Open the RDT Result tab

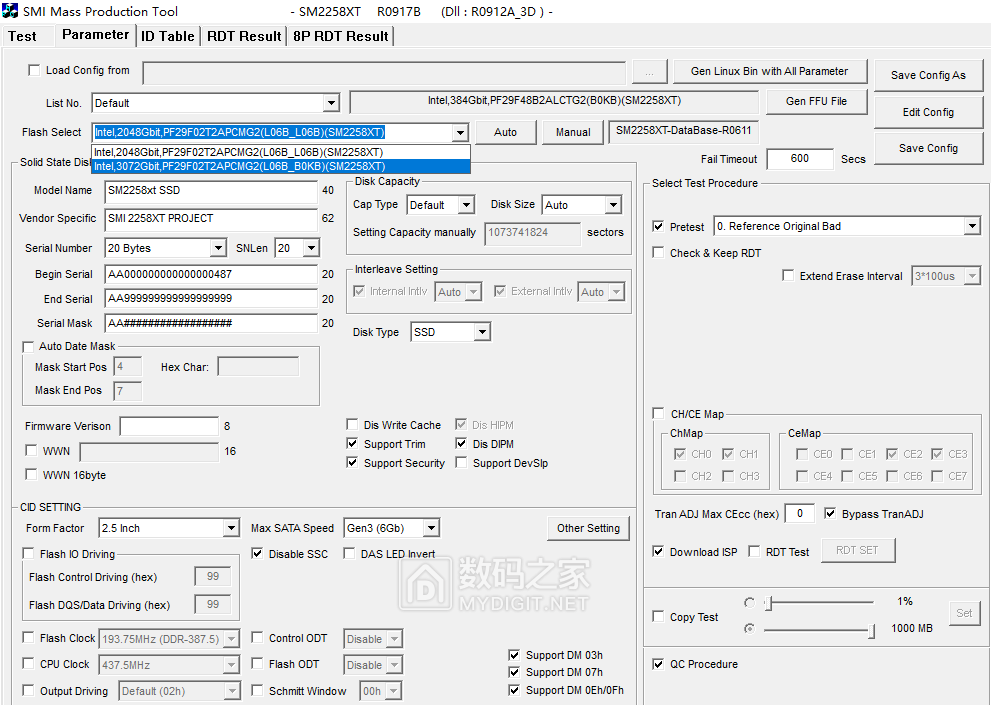point(244,36)
